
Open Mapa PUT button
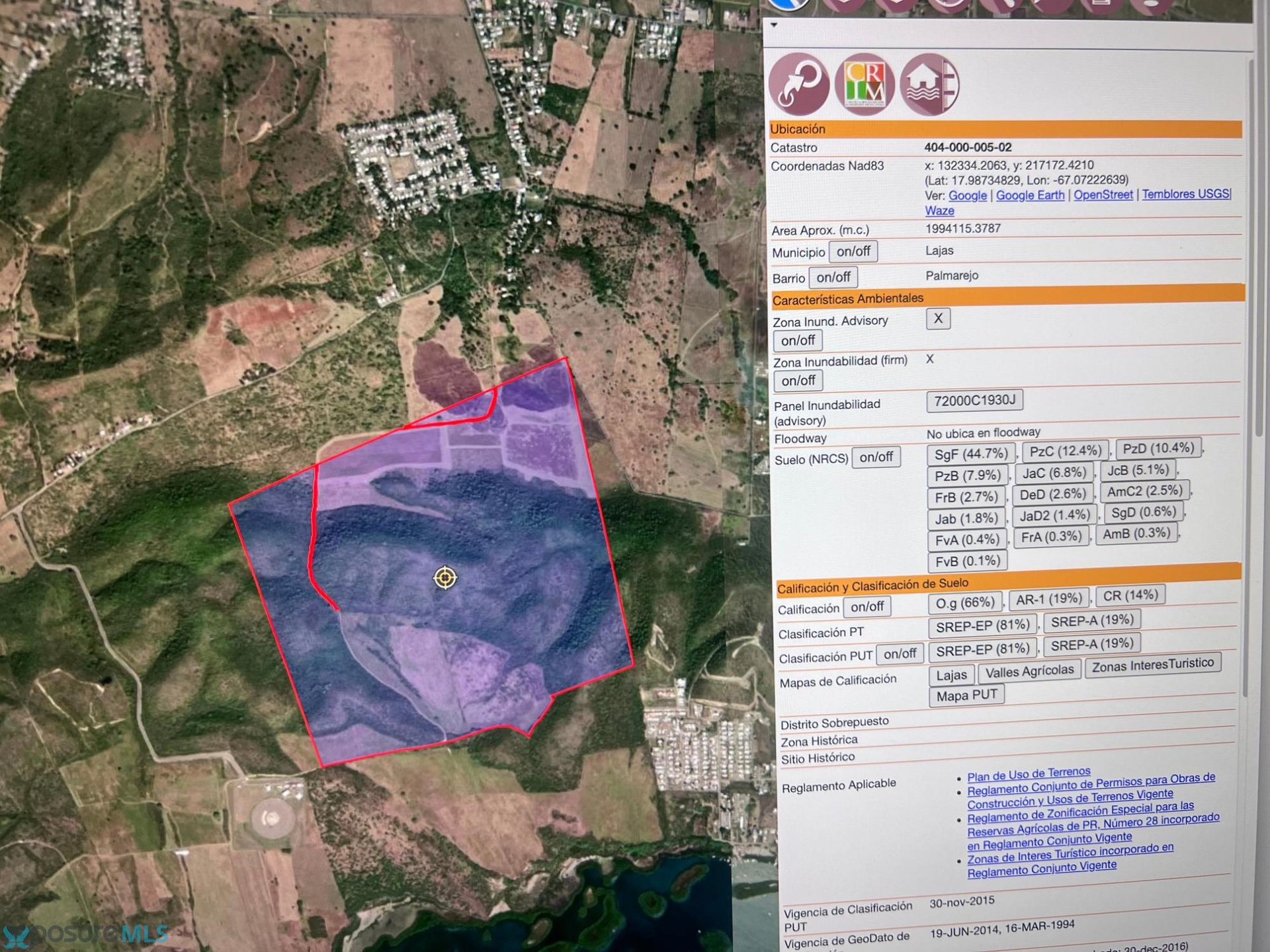coord(966,695)
